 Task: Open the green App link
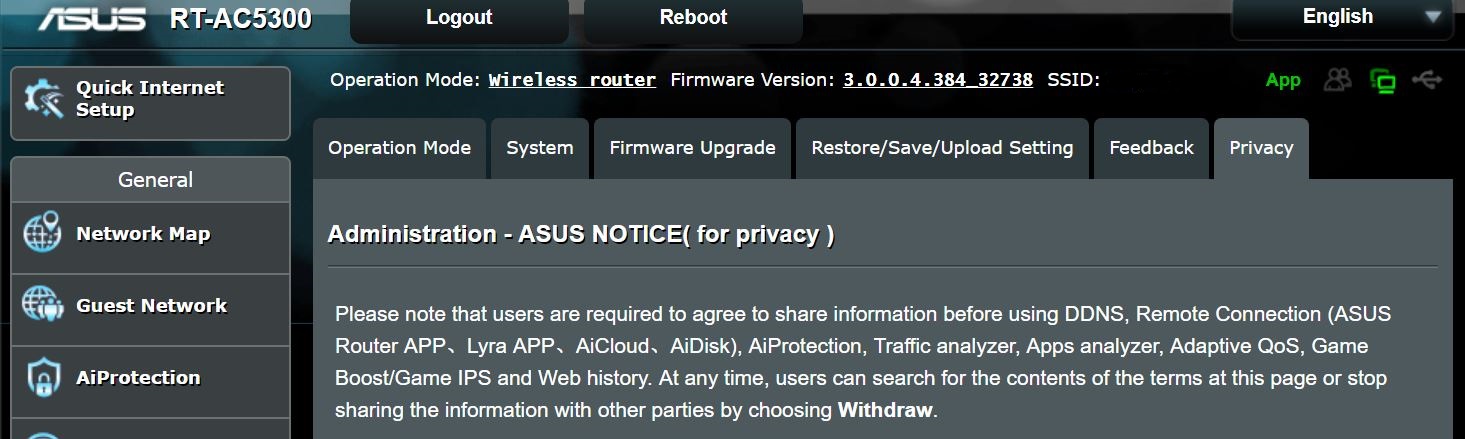click(x=1283, y=80)
